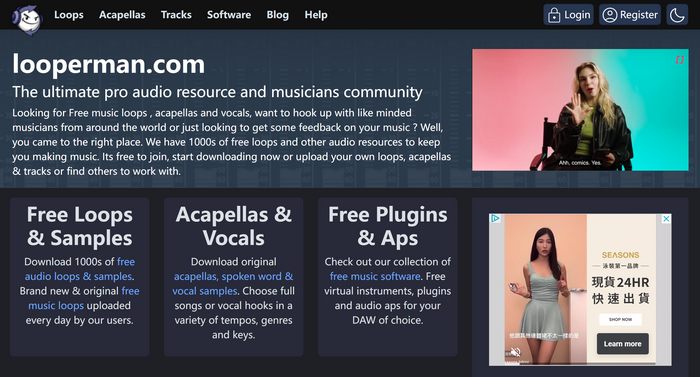700x377 pixels.
Task: Open the Acapellas menu
Action: (x=122, y=15)
